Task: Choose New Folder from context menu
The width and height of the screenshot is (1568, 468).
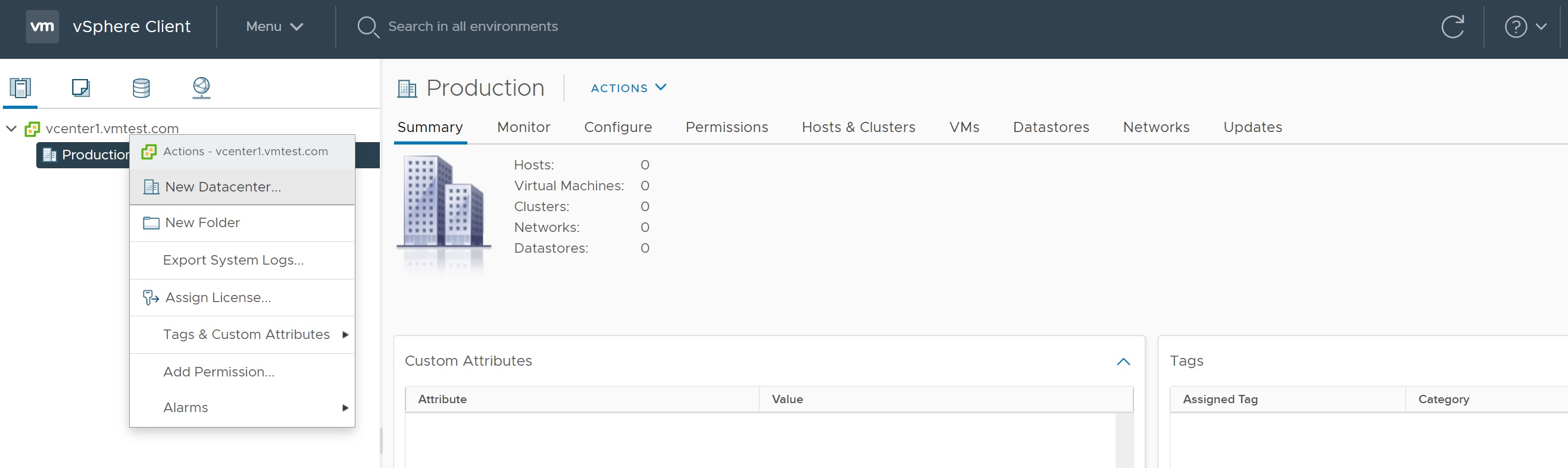Action: click(242, 223)
